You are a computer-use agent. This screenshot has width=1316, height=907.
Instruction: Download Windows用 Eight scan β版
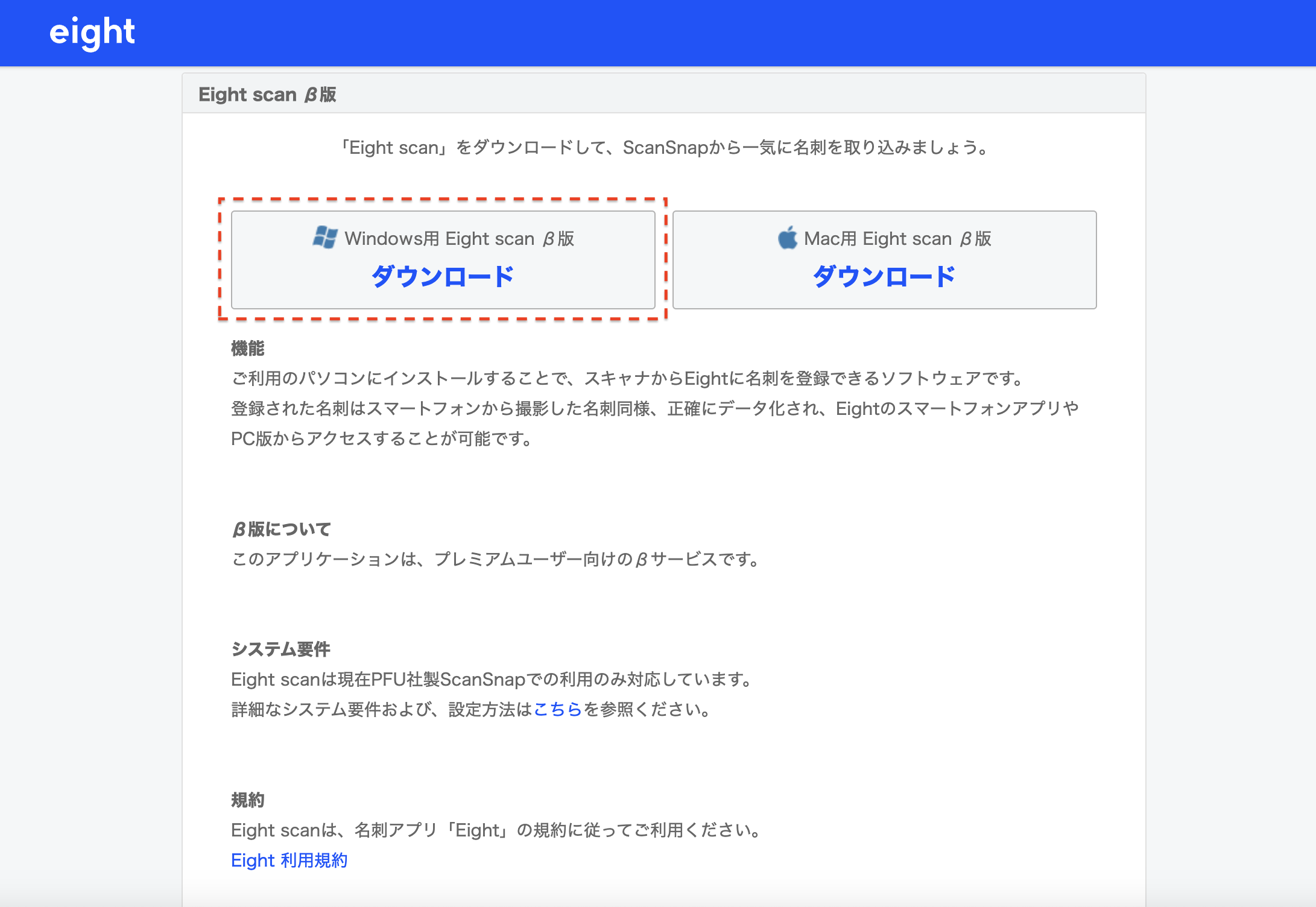(x=443, y=260)
